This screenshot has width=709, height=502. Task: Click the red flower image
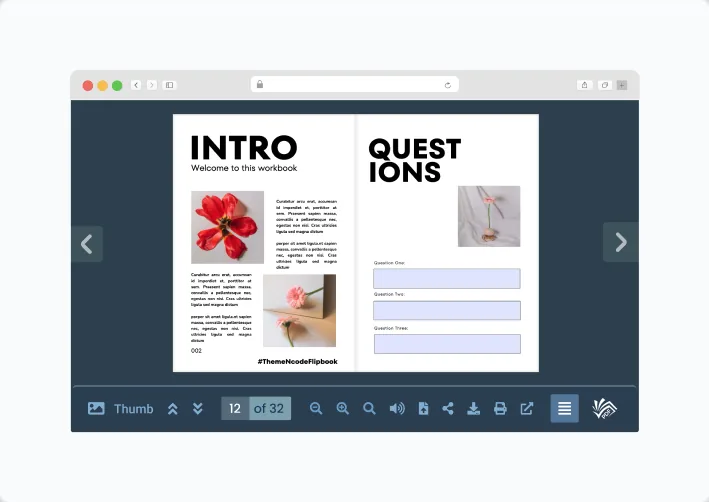[227, 227]
